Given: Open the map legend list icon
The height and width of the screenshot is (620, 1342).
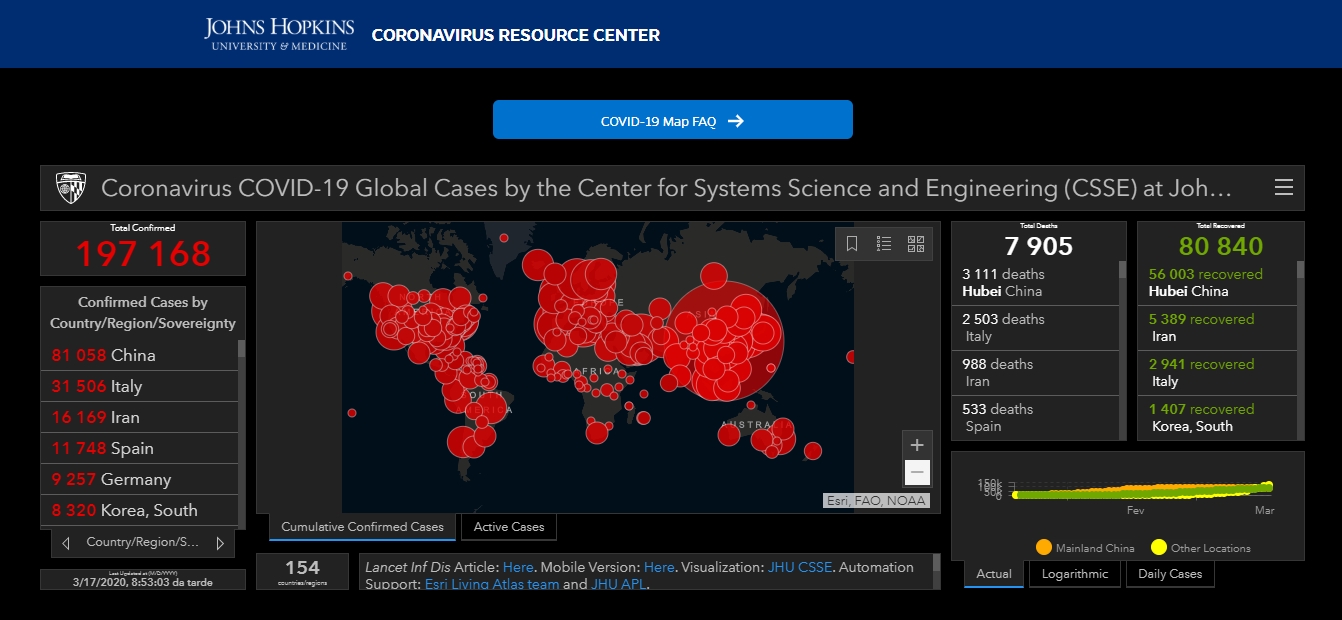Looking at the screenshot, I should [x=884, y=243].
